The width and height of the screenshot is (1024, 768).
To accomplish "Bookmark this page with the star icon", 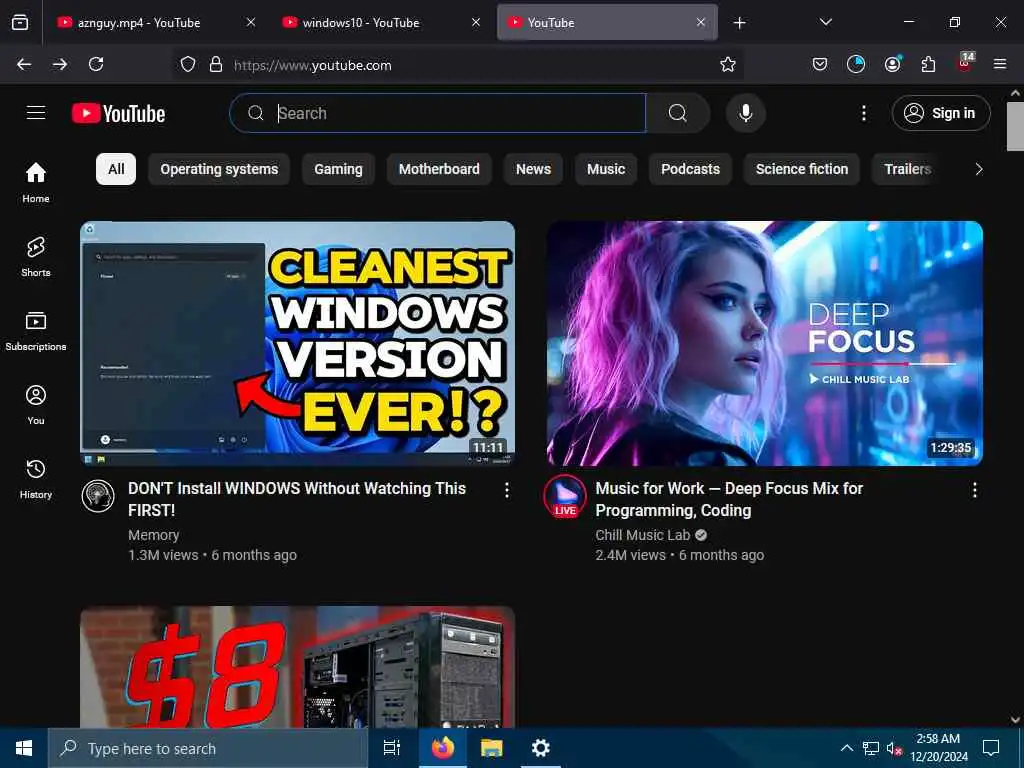I will [x=728, y=64].
